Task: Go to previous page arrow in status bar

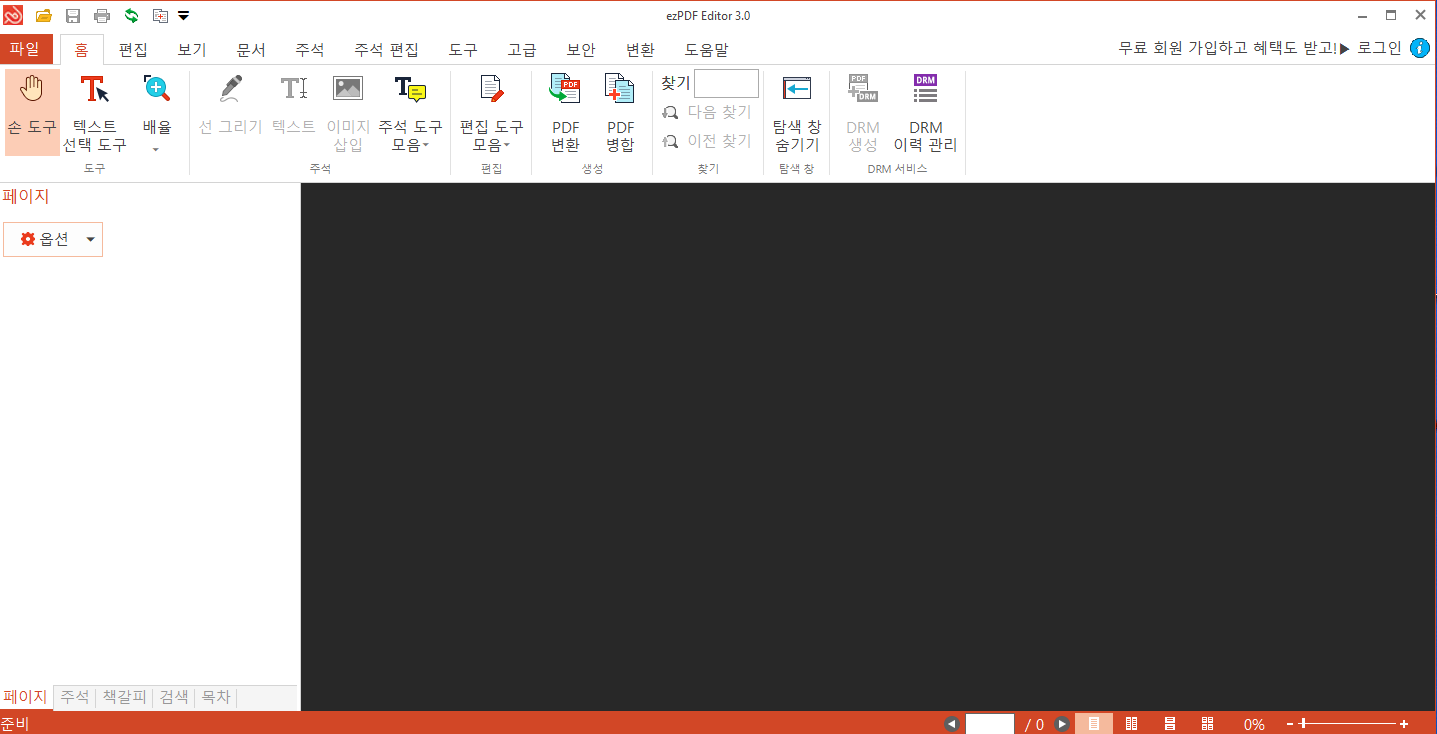Action: click(951, 724)
